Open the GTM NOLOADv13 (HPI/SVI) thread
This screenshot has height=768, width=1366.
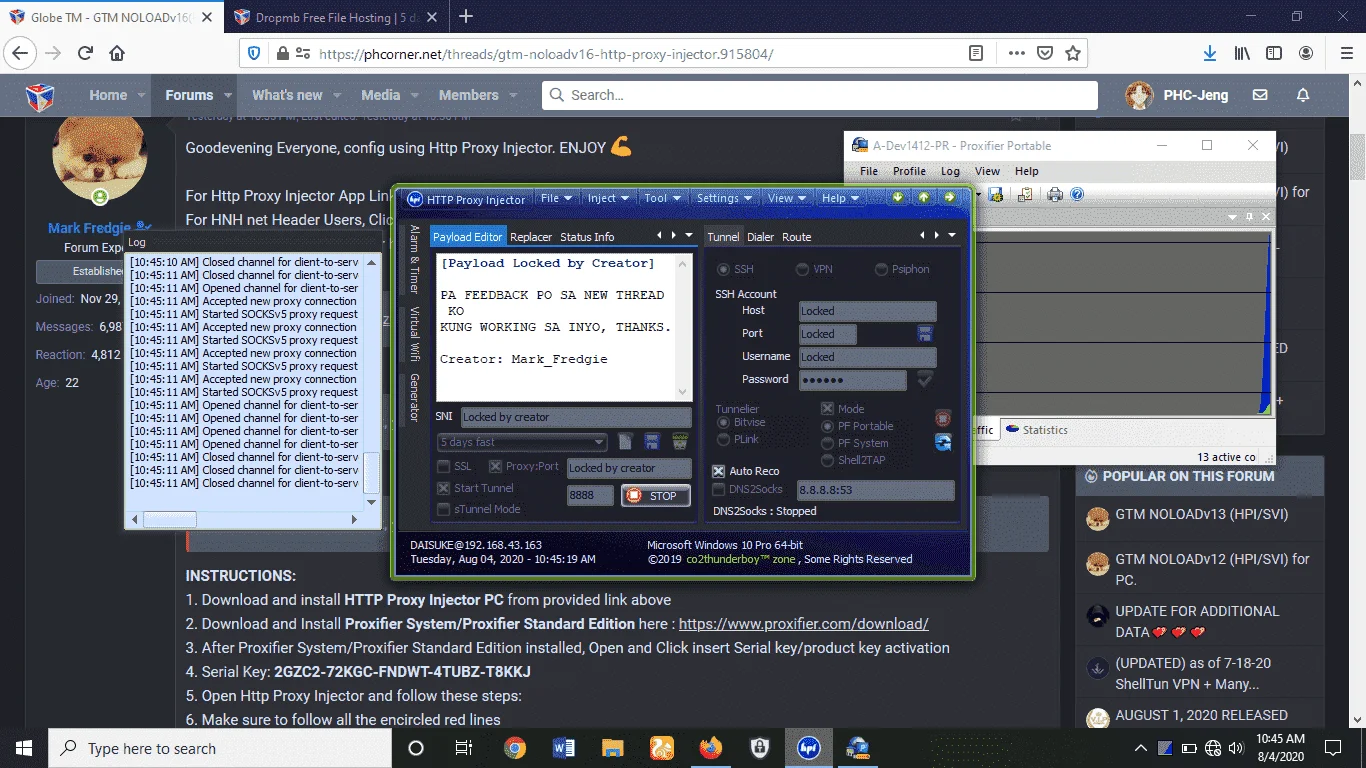tap(1201, 515)
